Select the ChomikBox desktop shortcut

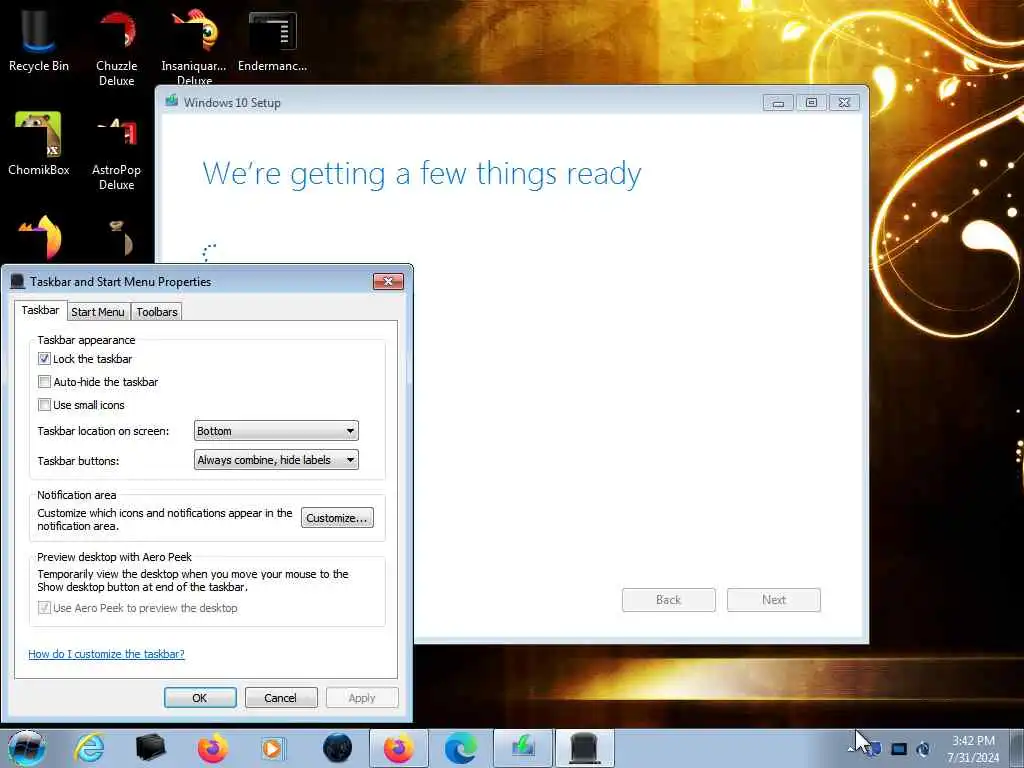[39, 144]
